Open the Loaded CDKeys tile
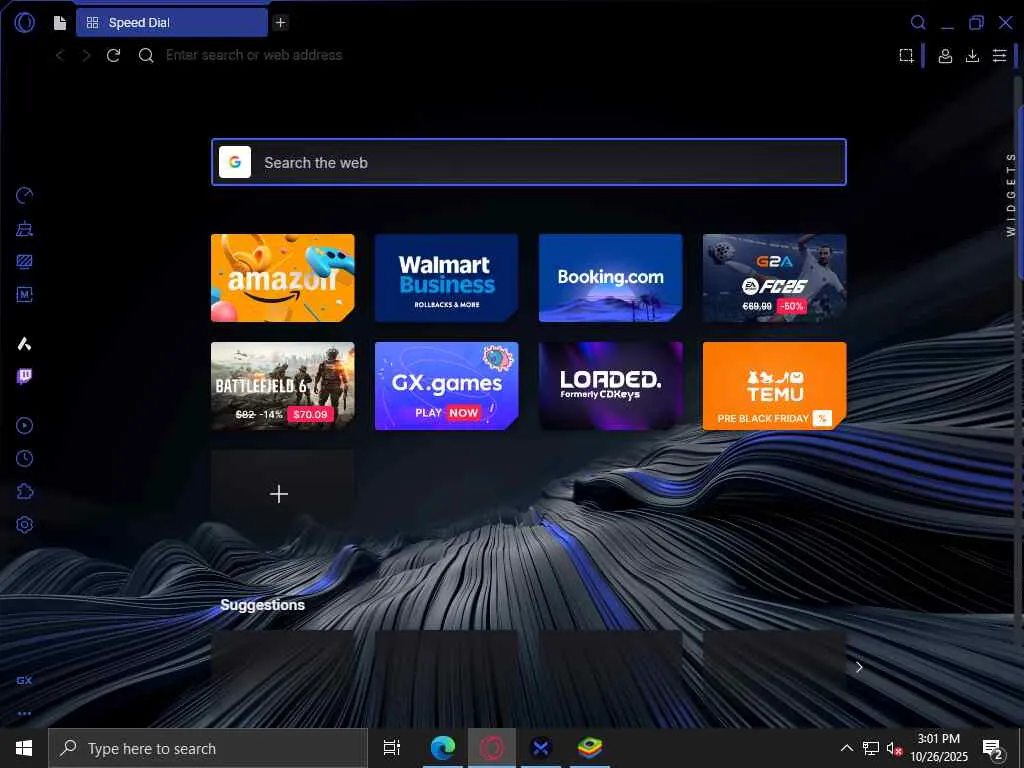This screenshot has width=1024, height=768. 611,385
